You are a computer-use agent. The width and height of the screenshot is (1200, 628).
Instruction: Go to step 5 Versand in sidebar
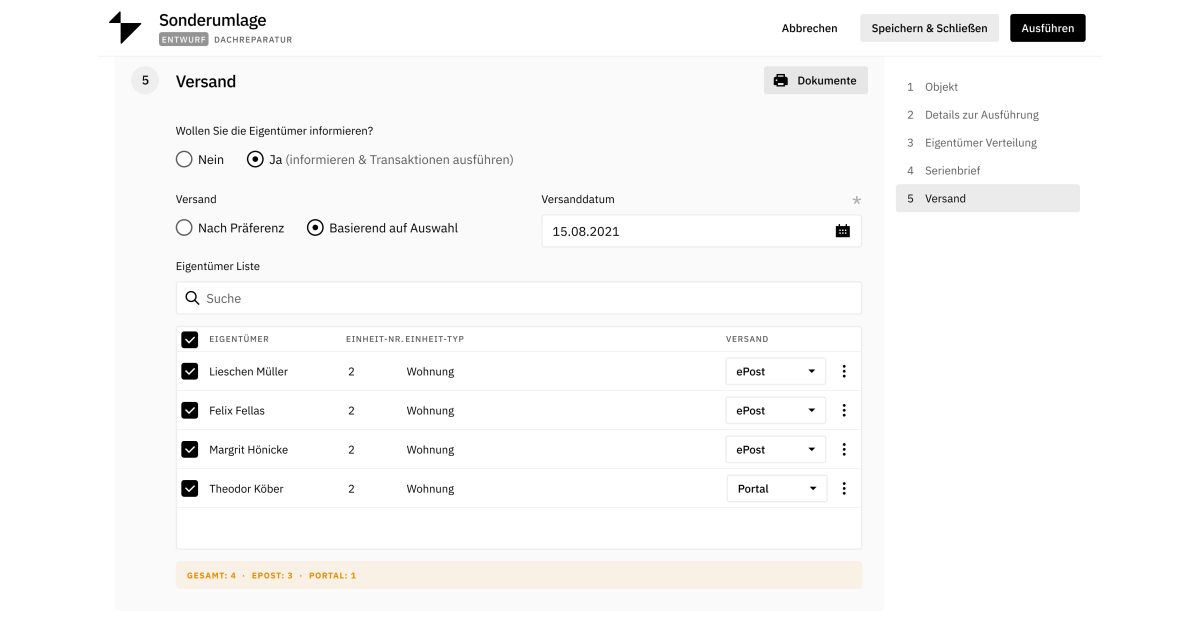click(988, 198)
